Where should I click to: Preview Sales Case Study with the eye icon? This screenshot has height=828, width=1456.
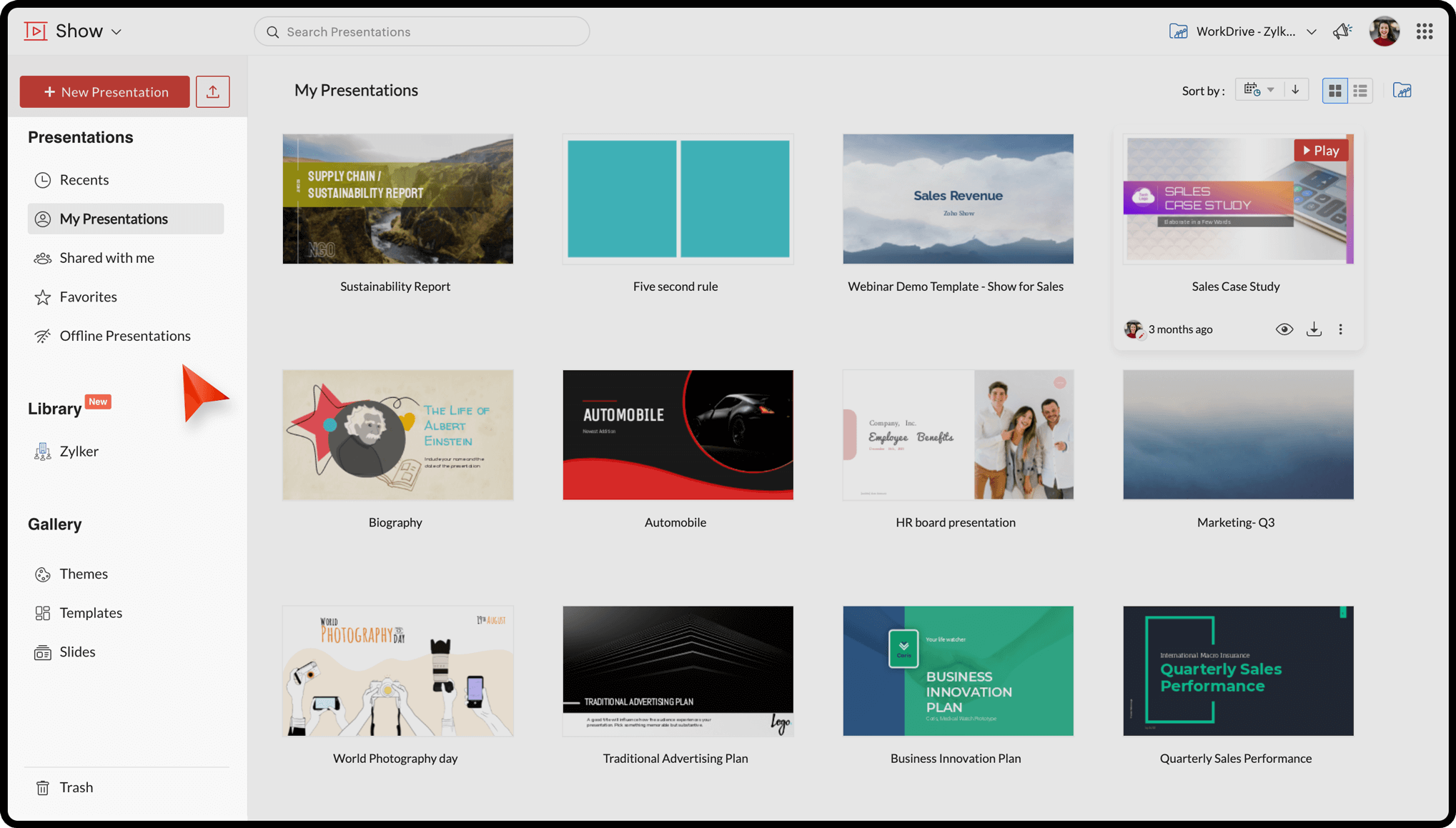(1284, 329)
